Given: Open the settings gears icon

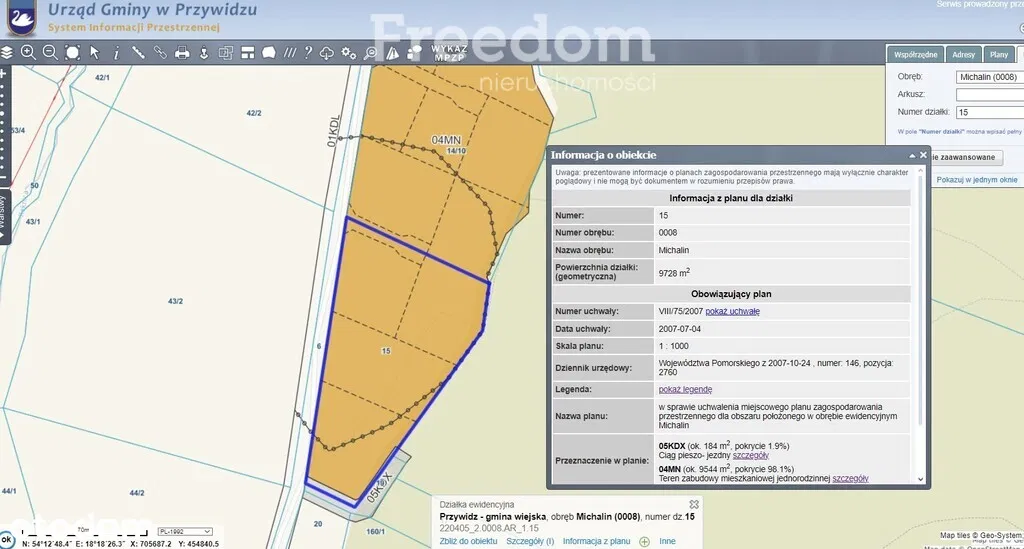Looking at the screenshot, I should (348, 52).
